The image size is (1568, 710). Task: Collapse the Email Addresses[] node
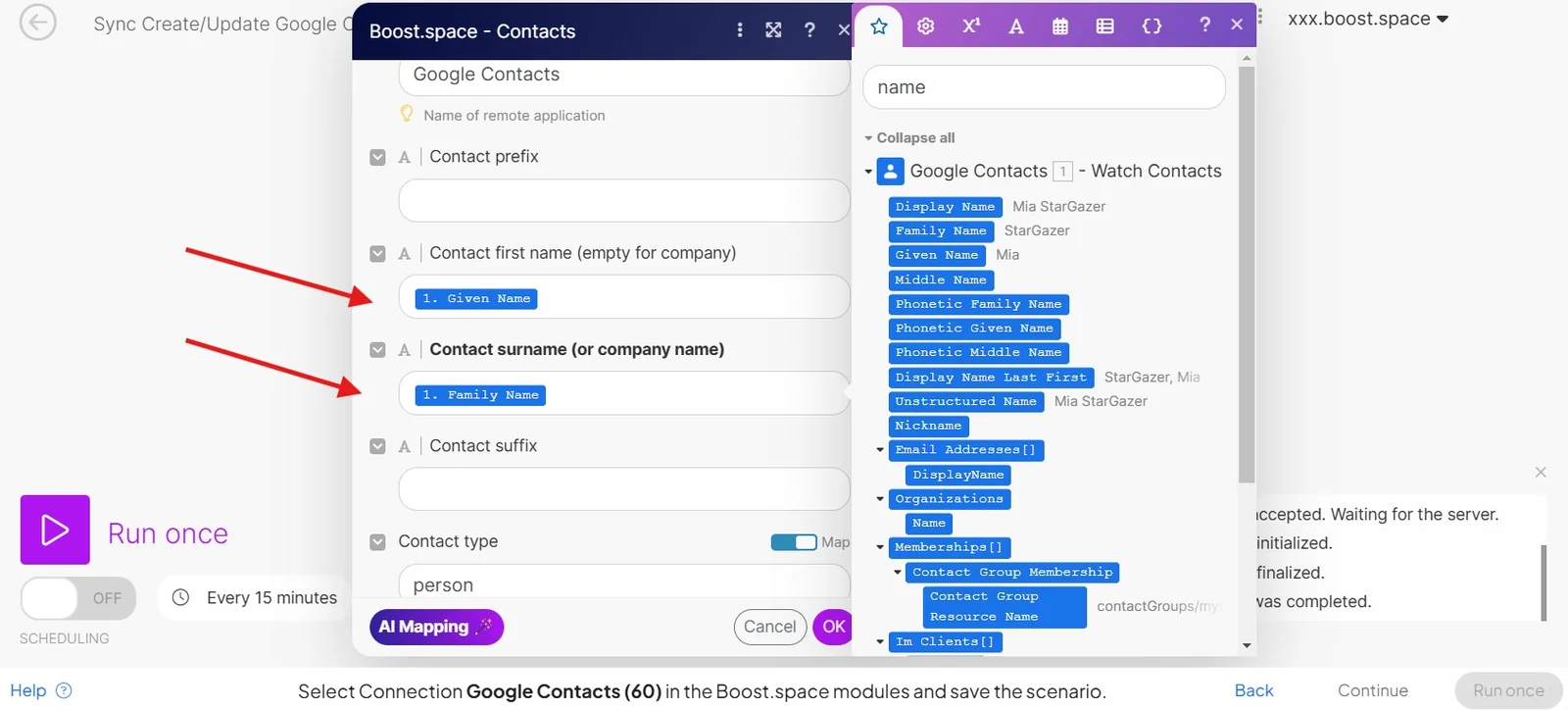pyautogui.click(x=880, y=450)
